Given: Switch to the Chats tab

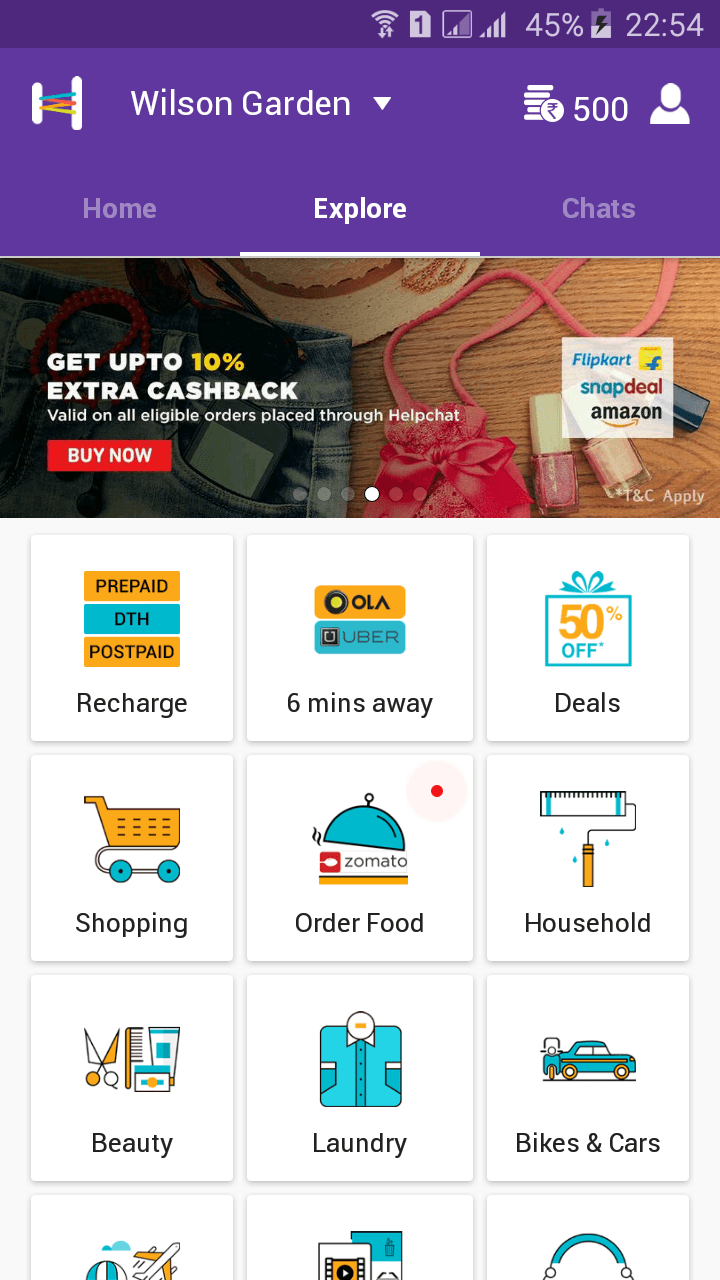Looking at the screenshot, I should pos(599,208).
